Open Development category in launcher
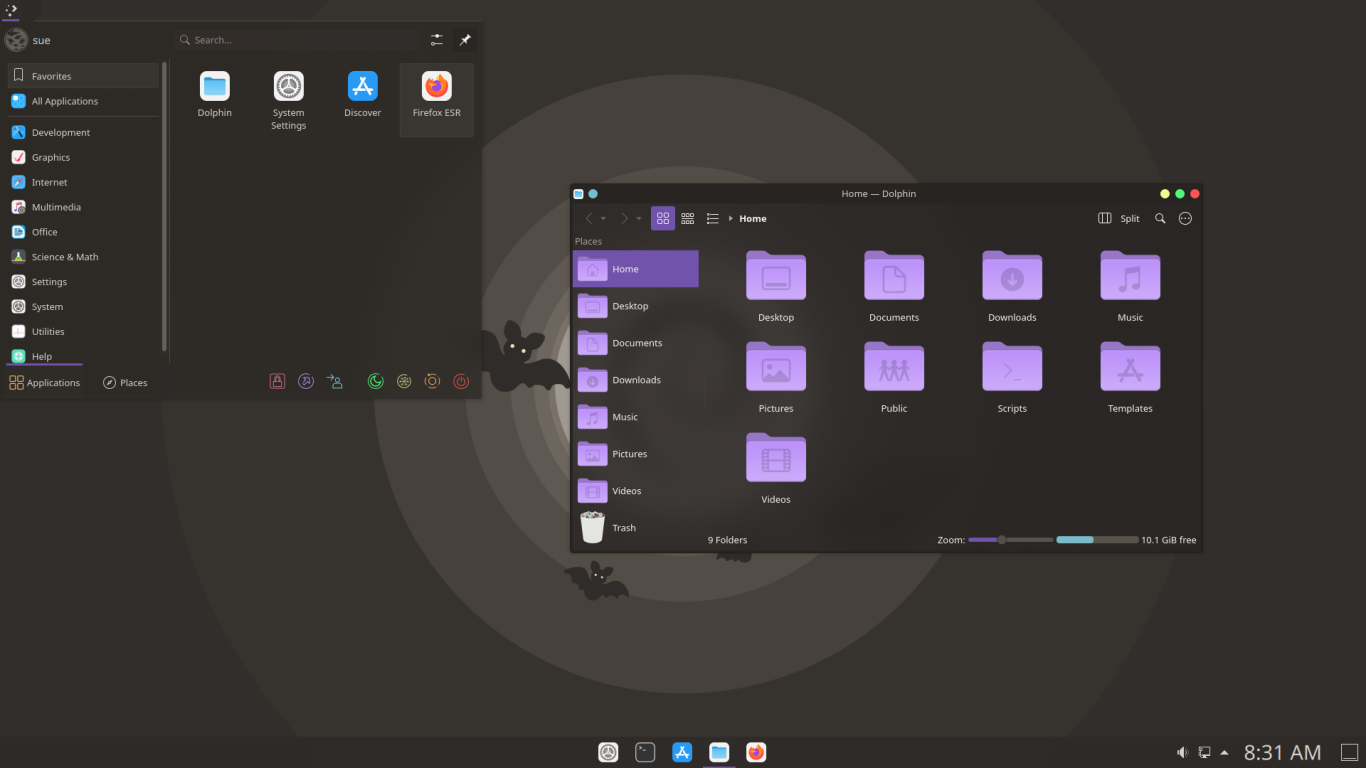 click(83, 132)
